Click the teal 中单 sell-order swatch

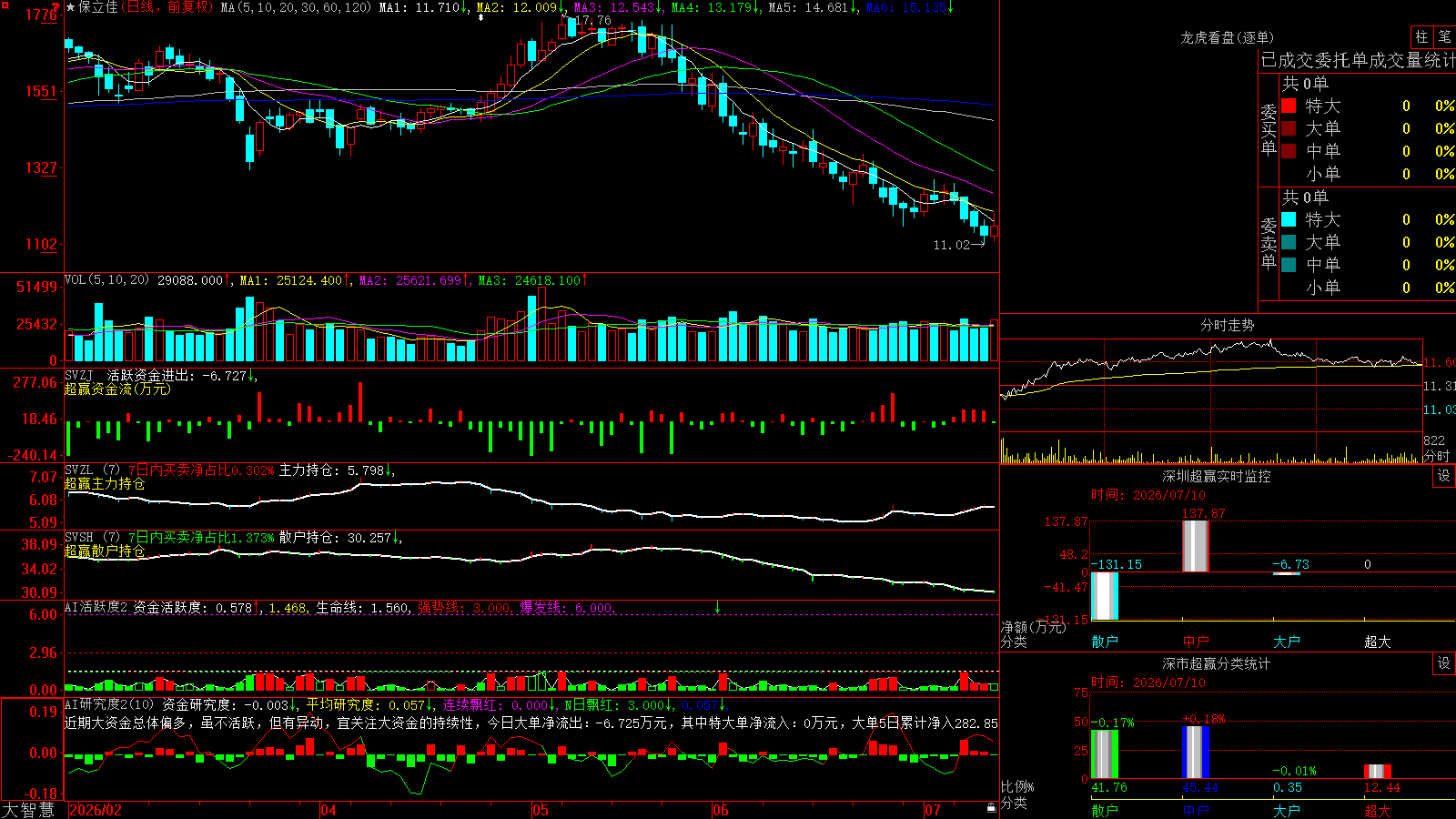[x=1289, y=265]
